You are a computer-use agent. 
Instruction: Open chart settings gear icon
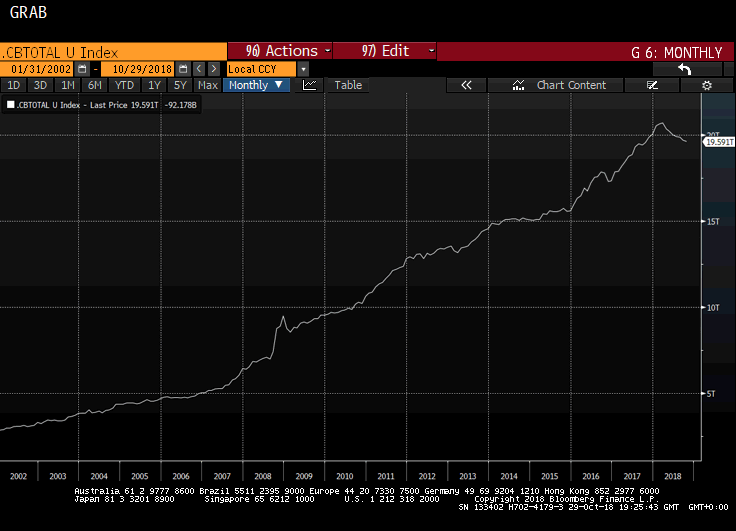[707, 85]
